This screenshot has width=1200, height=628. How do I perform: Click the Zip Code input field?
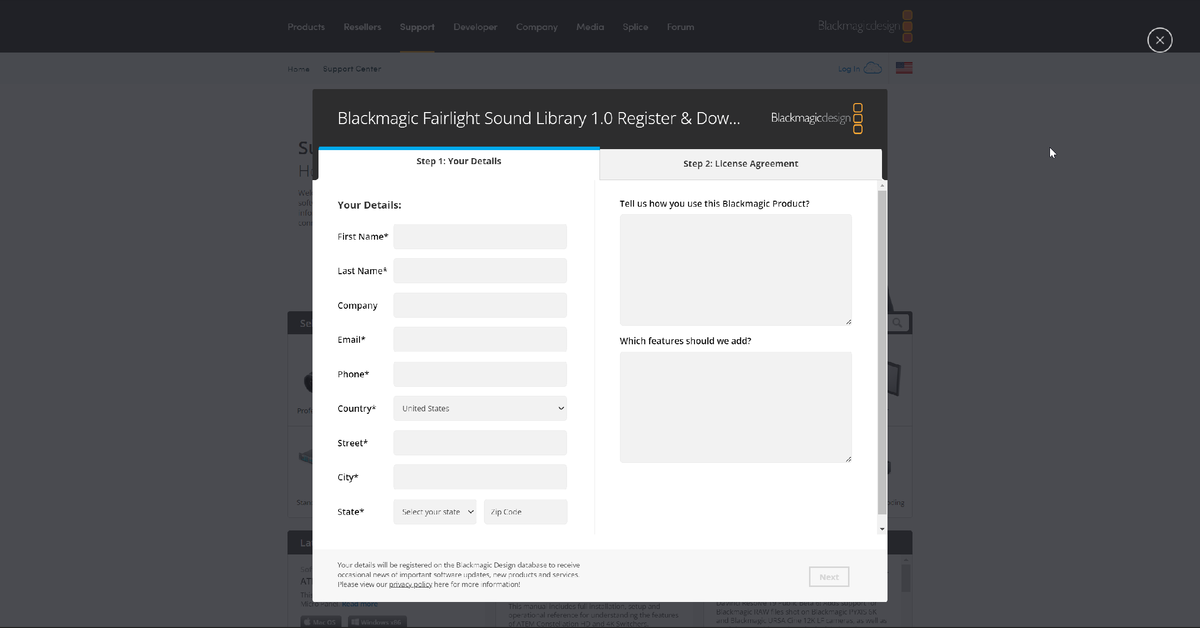[x=526, y=512]
